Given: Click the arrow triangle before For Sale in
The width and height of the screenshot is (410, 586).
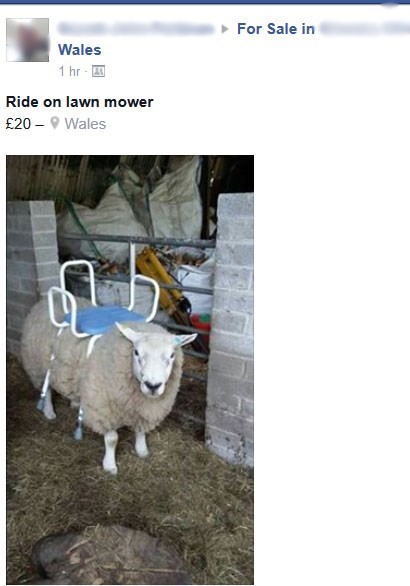Looking at the screenshot, I should point(225,29).
